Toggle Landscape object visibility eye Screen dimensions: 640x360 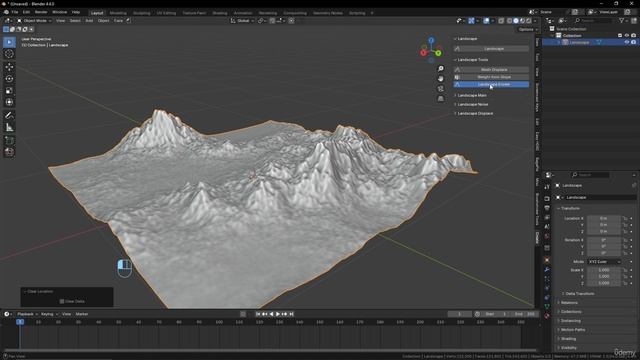coord(627,42)
